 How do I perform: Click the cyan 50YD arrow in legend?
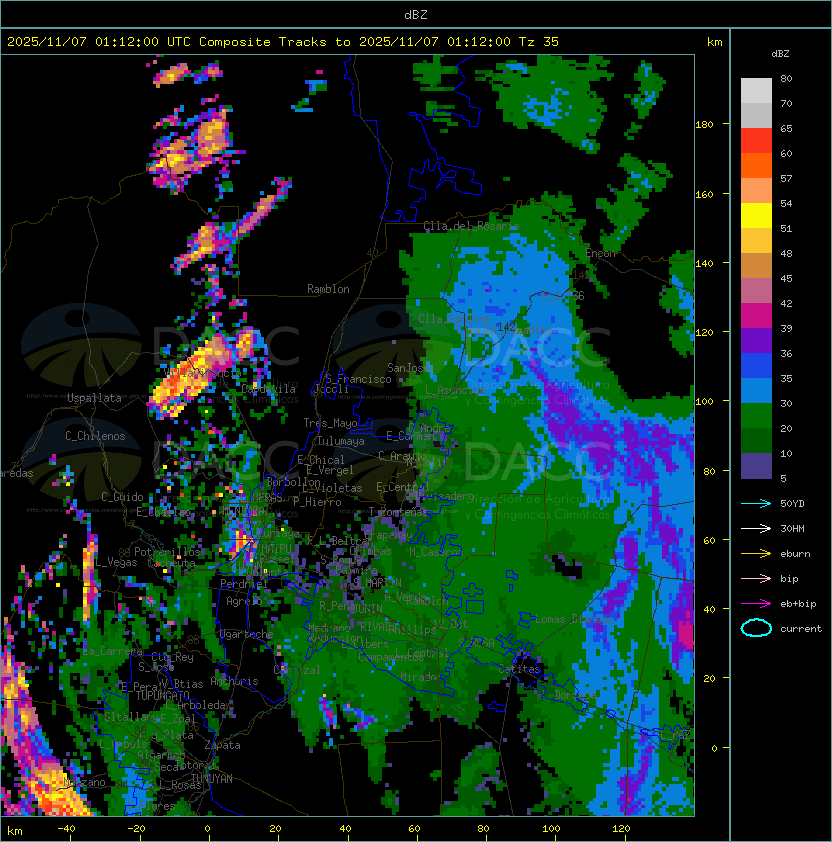756,504
